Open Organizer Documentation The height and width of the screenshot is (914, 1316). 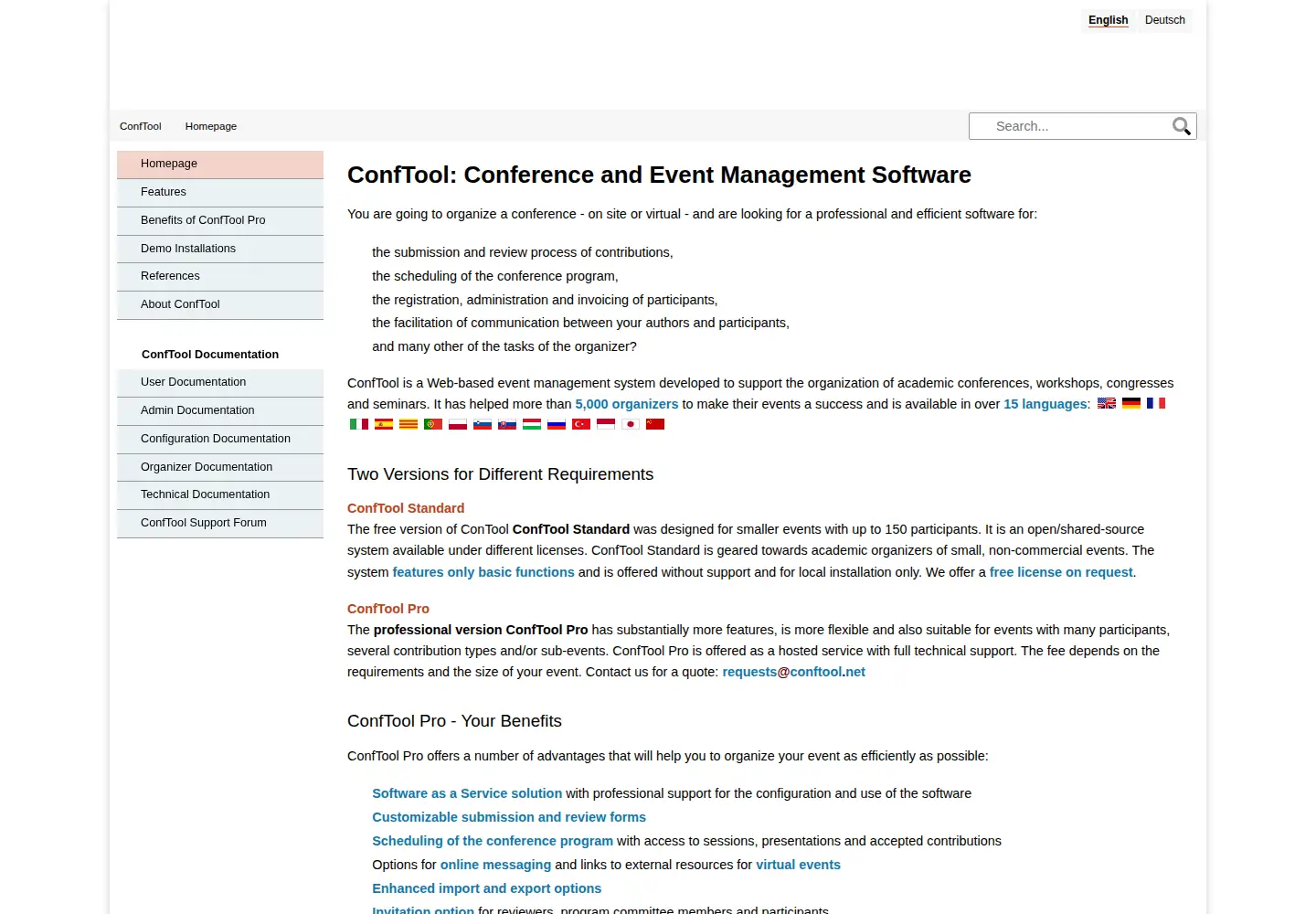(x=220, y=467)
